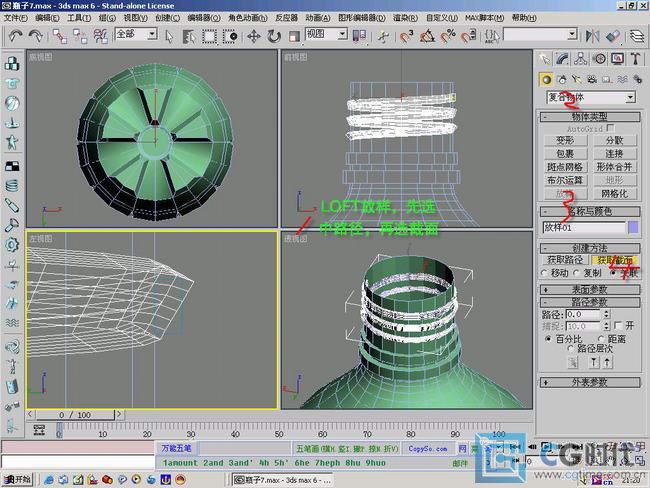
Task: Click the 变形 object type button
Action: (x=565, y=141)
